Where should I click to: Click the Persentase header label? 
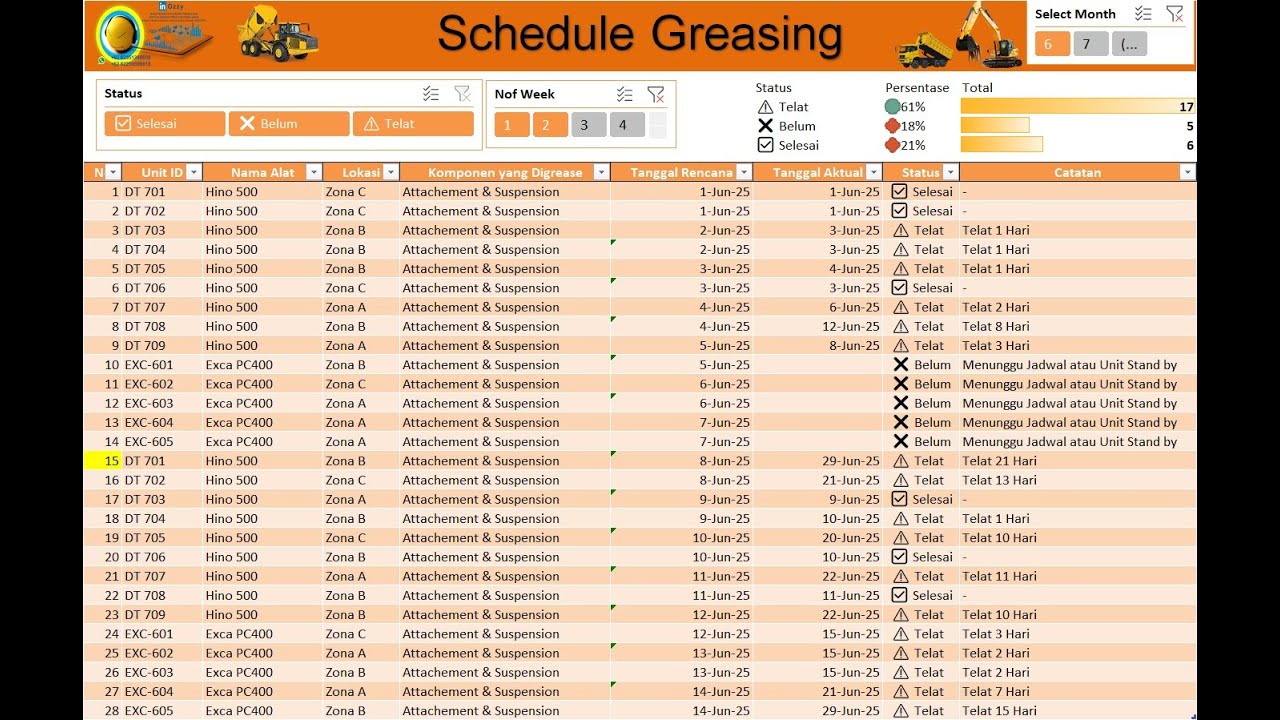pos(917,88)
